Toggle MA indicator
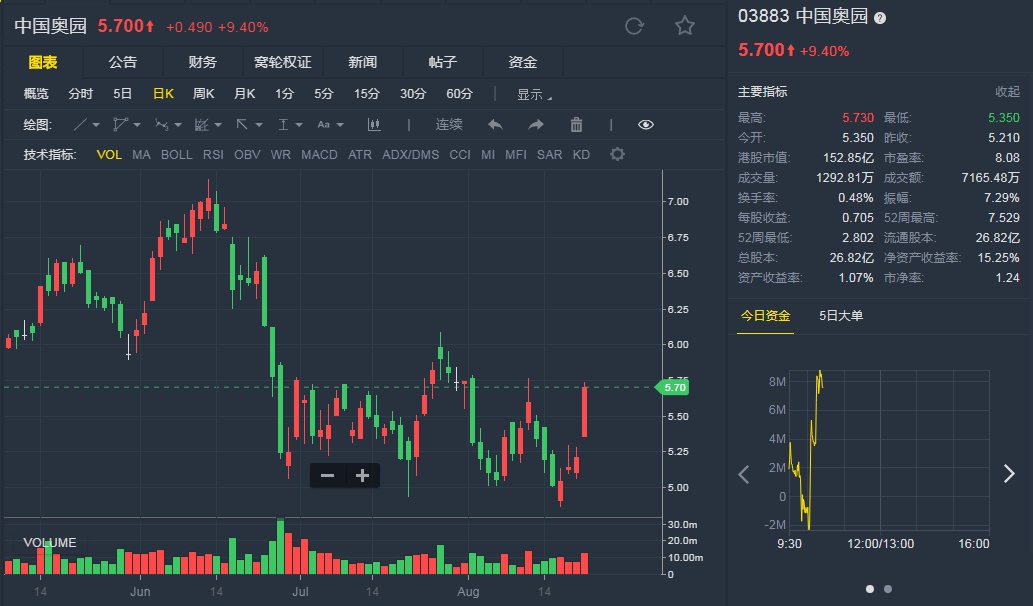The image size is (1033, 606). pyautogui.click(x=141, y=155)
